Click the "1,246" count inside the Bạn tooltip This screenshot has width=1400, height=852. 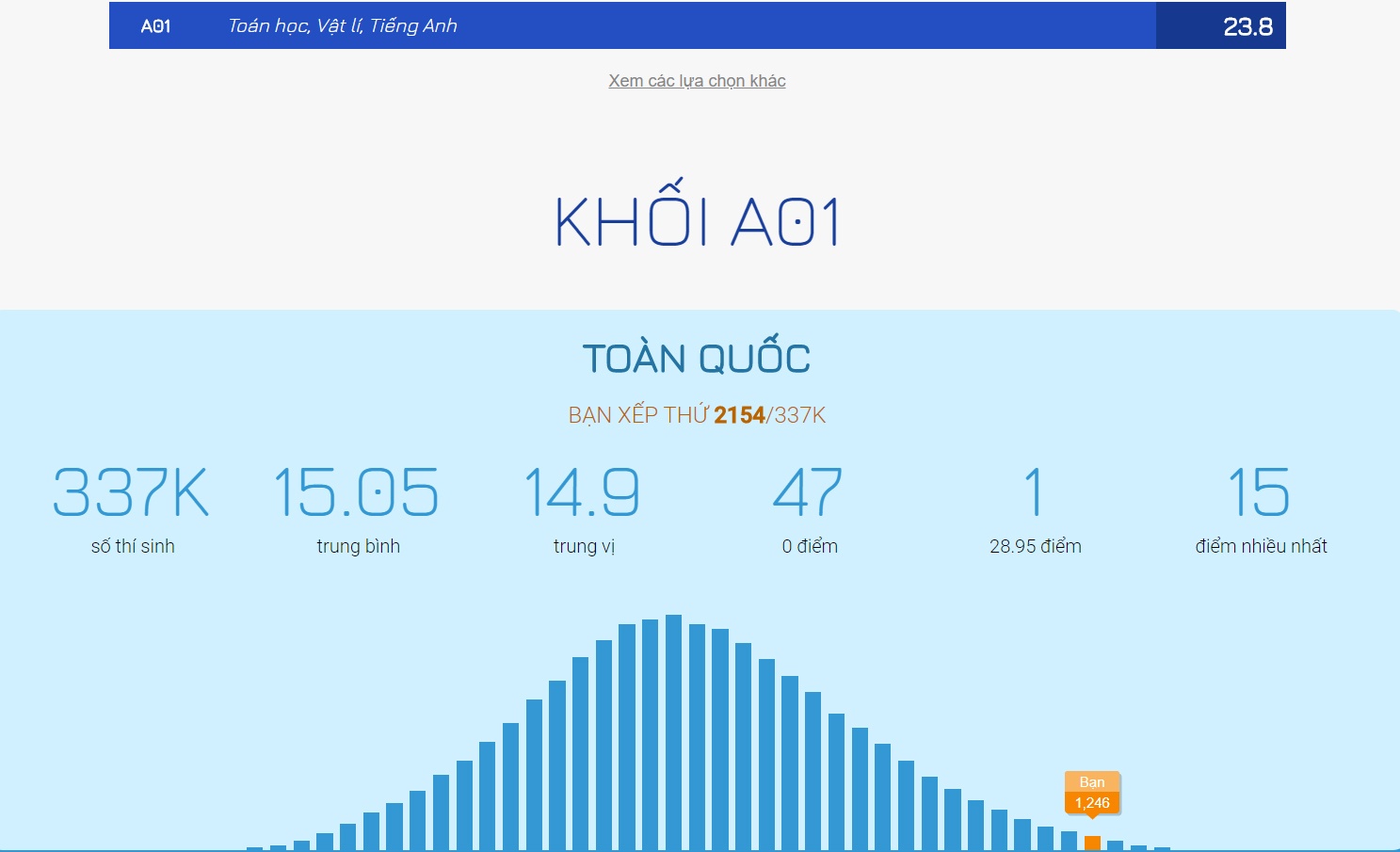click(x=1092, y=802)
